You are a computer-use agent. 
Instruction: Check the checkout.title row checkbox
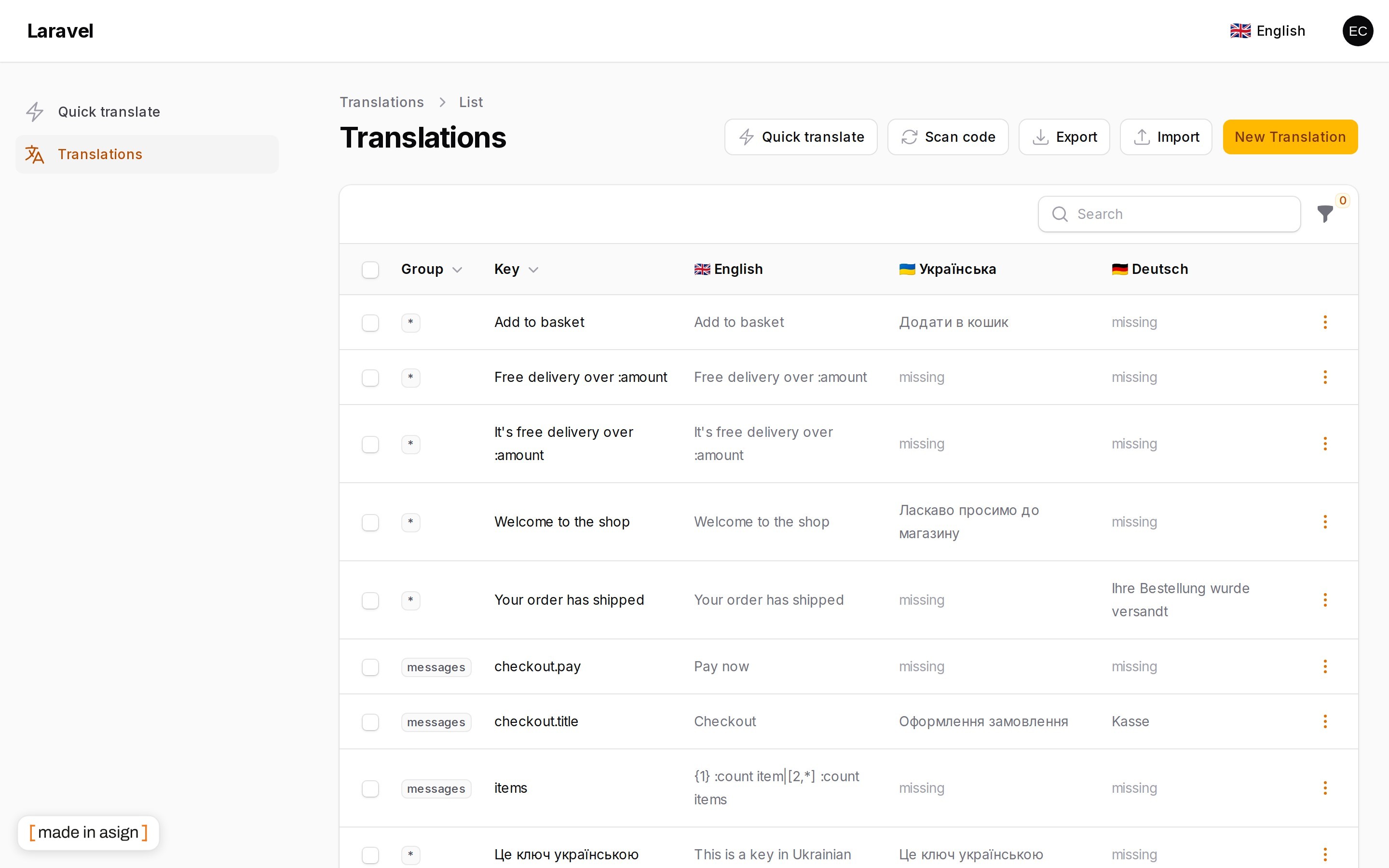[370, 722]
